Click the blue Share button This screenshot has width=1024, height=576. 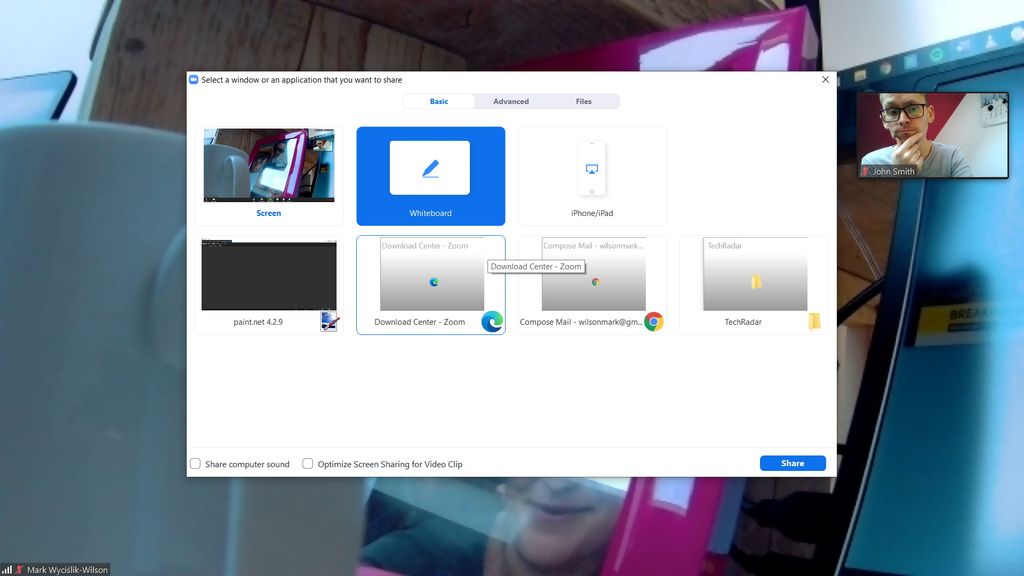792,462
